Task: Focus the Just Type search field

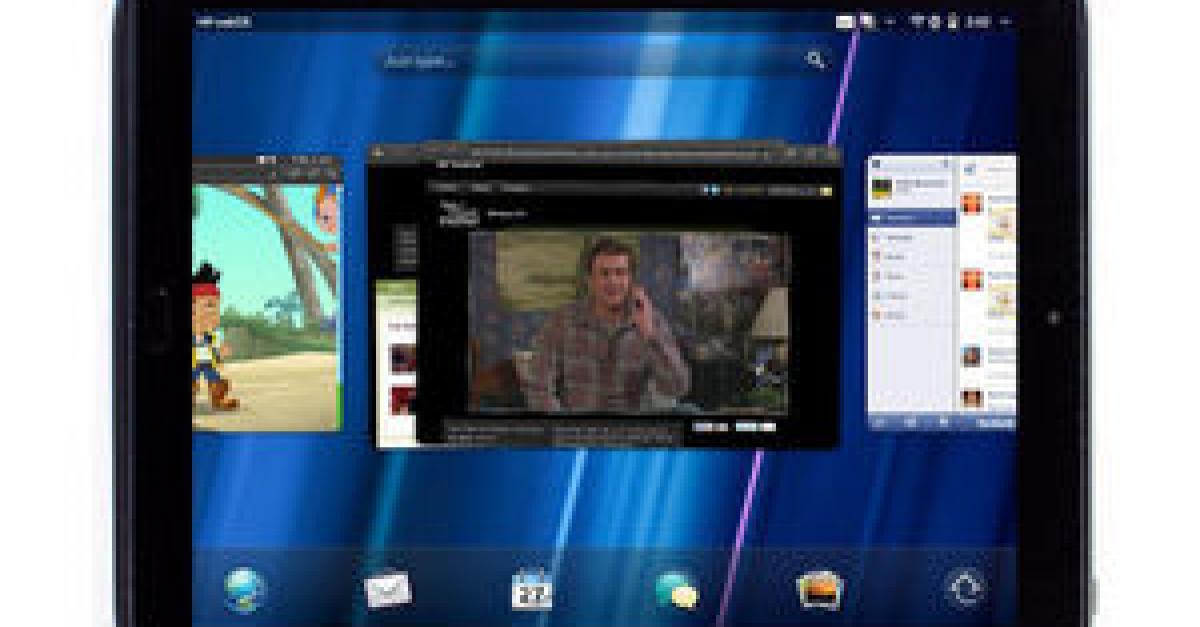Action: (x=605, y=60)
